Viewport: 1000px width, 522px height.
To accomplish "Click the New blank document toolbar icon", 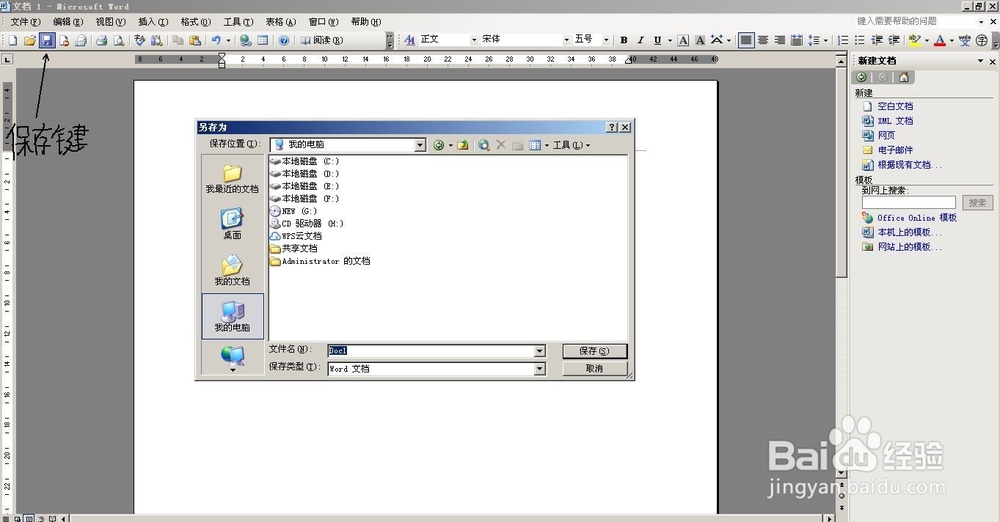I will coord(13,40).
